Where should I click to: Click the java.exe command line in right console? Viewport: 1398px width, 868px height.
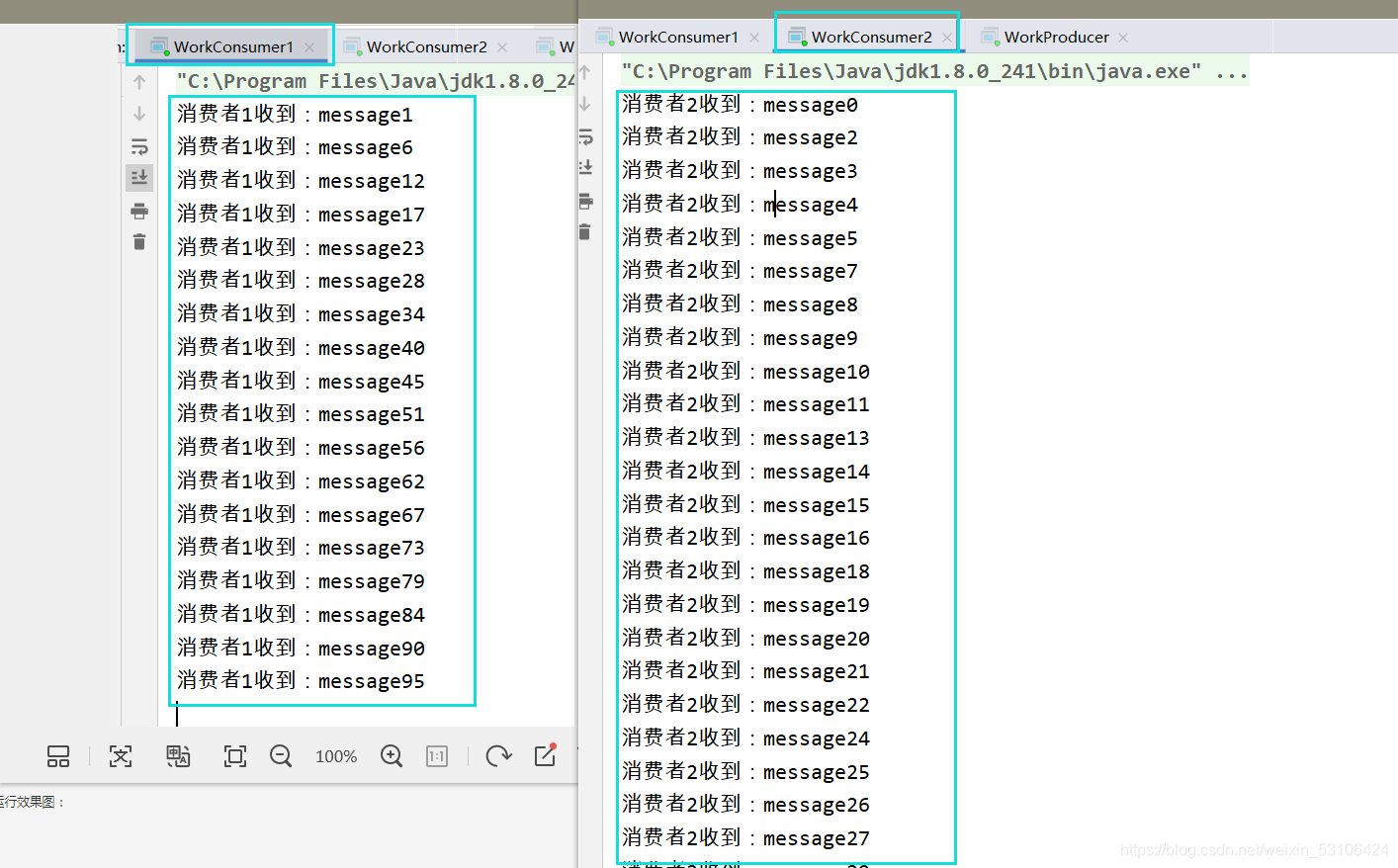(934, 71)
